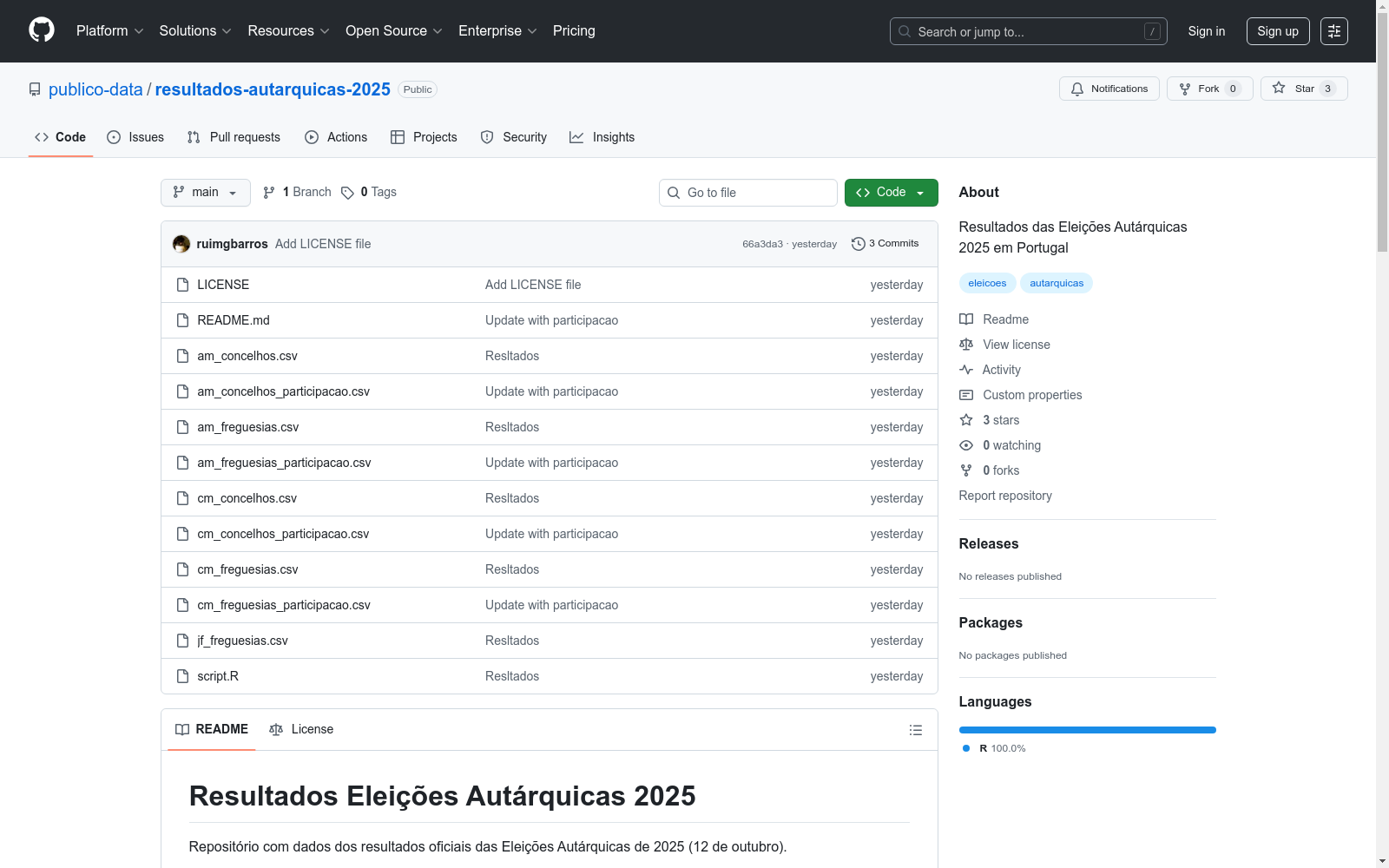Click the file icon beside cm_concelhos.csv
1389x868 pixels.
click(182, 498)
